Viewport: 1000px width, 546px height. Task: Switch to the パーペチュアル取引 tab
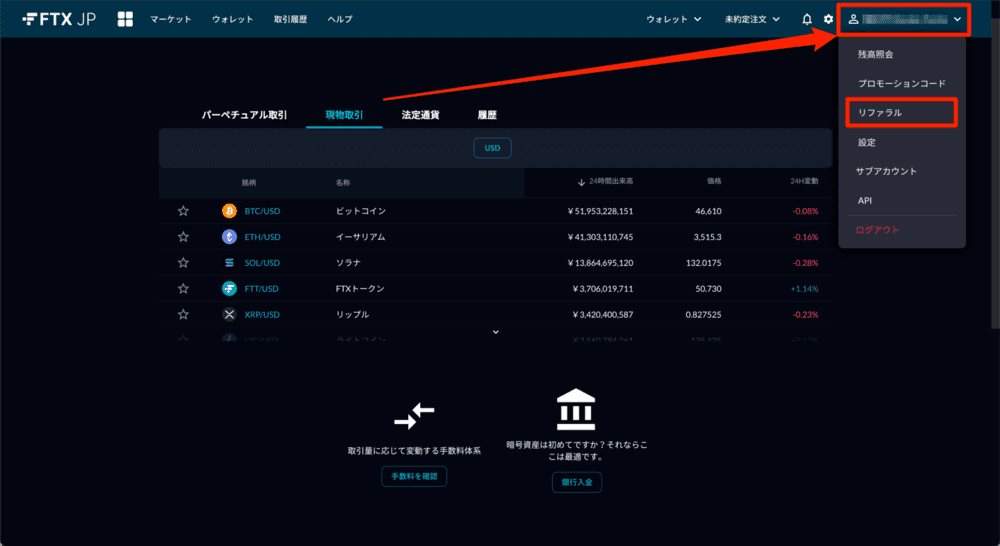244,115
